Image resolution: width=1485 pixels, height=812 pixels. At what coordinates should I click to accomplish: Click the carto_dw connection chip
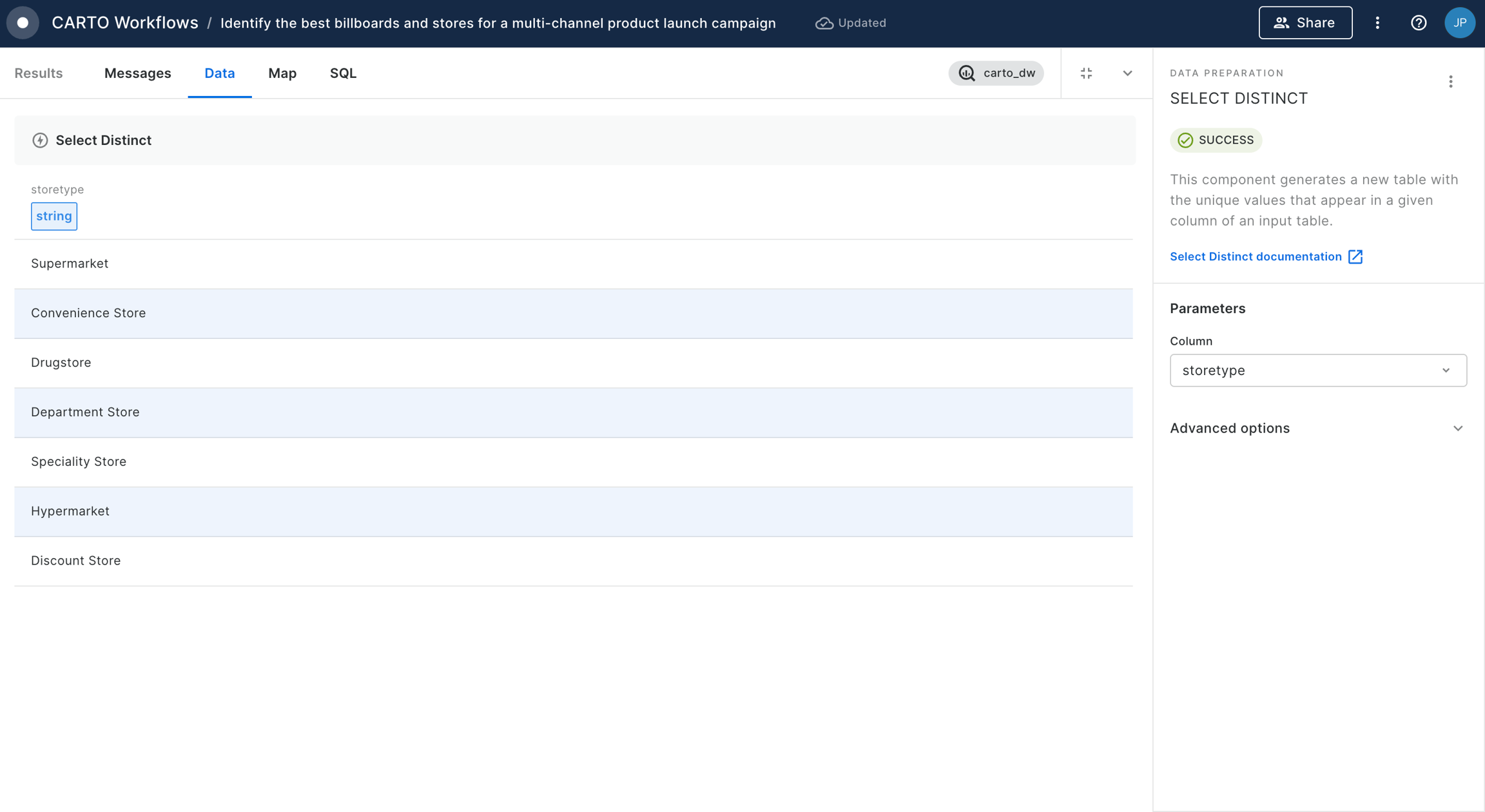pos(996,73)
